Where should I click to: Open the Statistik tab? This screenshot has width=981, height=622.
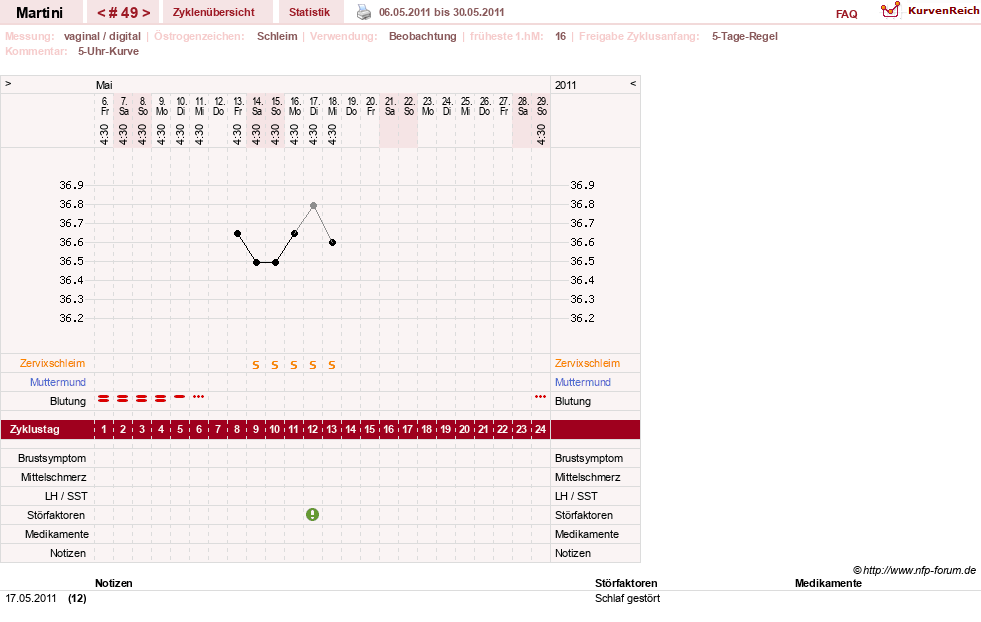(x=309, y=12)
